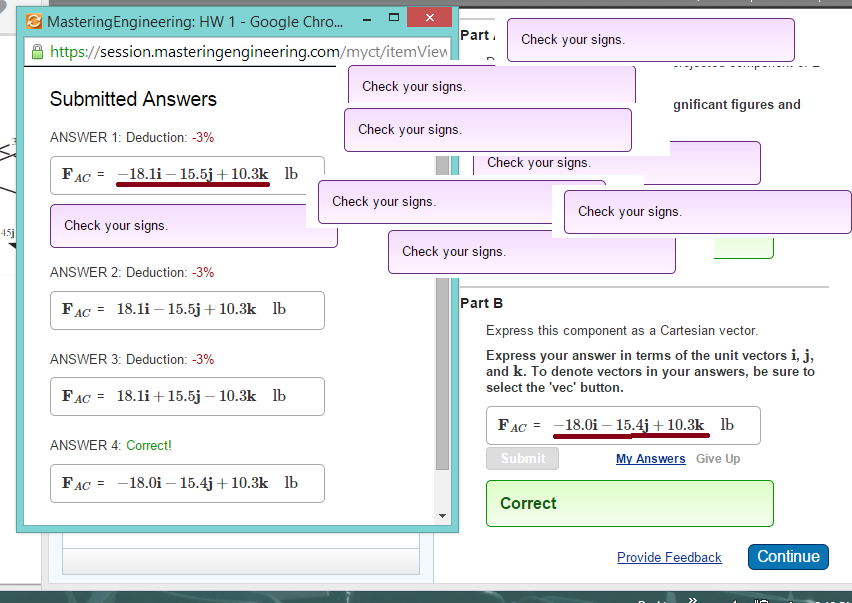852x603 pixels.
Task: Minimize the Submitted Answers popup window
Action: pos(367,18)
